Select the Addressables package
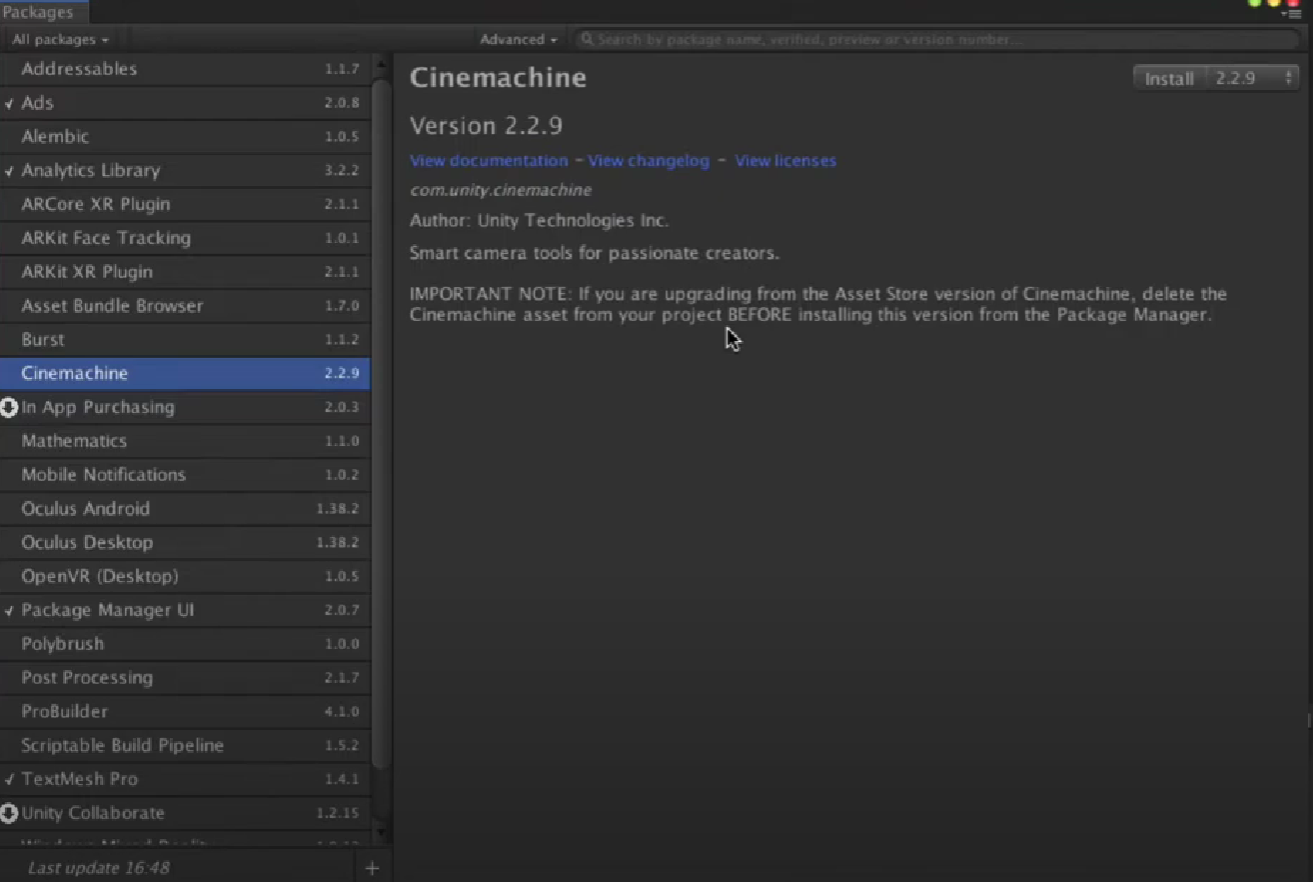Viewport: 1313px width, 882px height. click(x=185, y=69)
